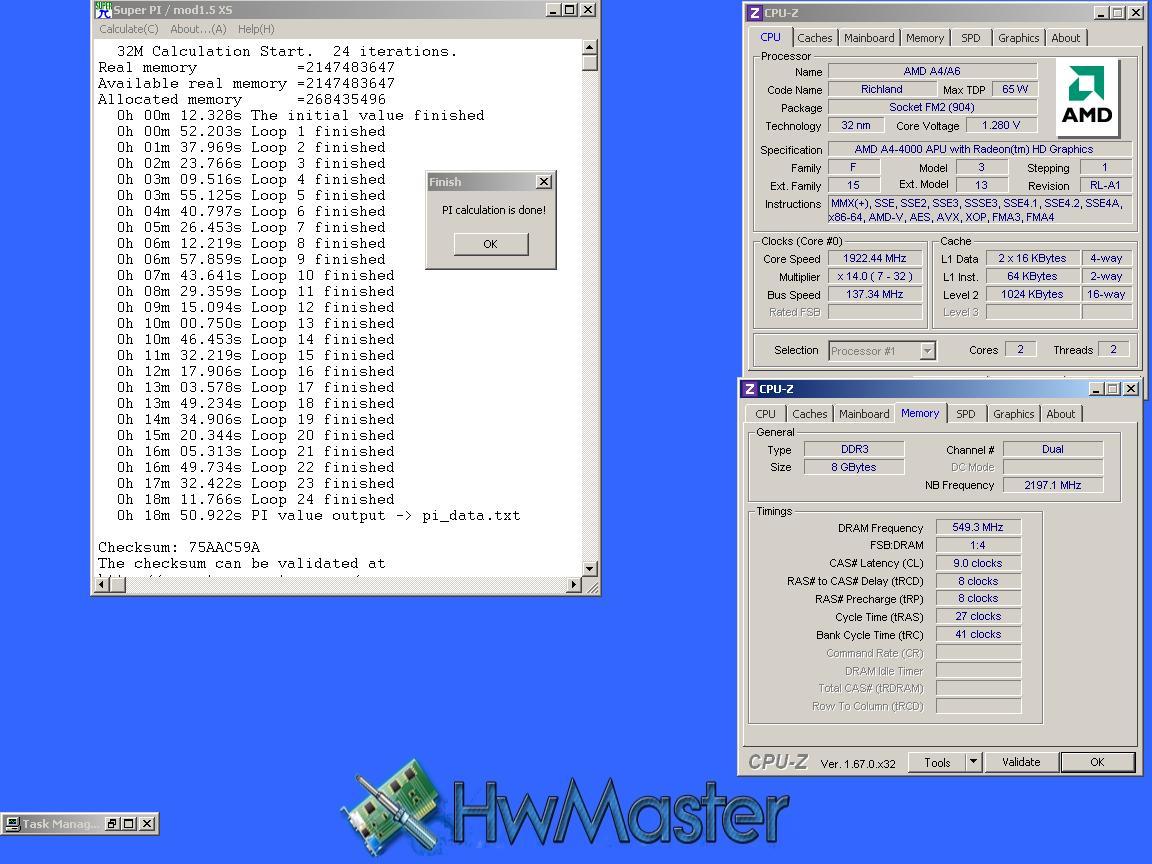Click the Validate button in CPU-Z
This screenshot has width=1152, height=864.
coord(1021,762)
